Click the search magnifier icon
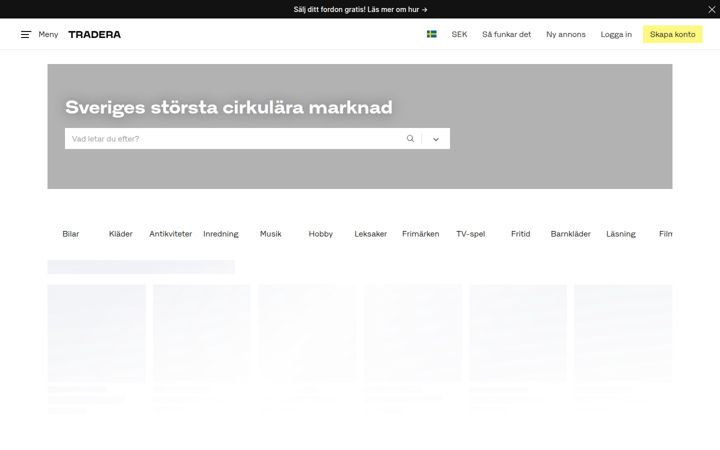The width and height of the screenshot is (720, 450). pyautogui.click(x=410, y=138)
